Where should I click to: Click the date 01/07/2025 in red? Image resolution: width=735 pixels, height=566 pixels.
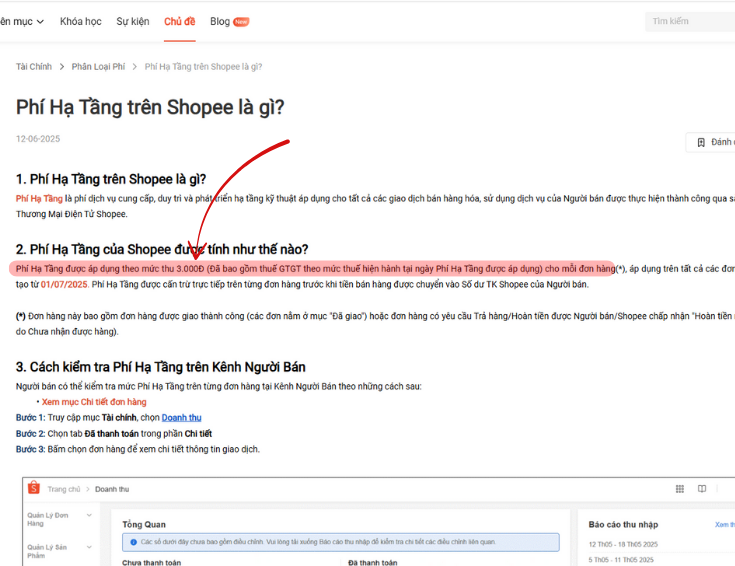[64, 285]
